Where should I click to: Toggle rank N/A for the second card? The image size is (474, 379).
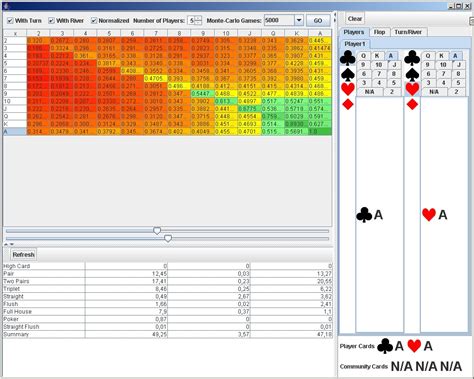coord(434,92)
